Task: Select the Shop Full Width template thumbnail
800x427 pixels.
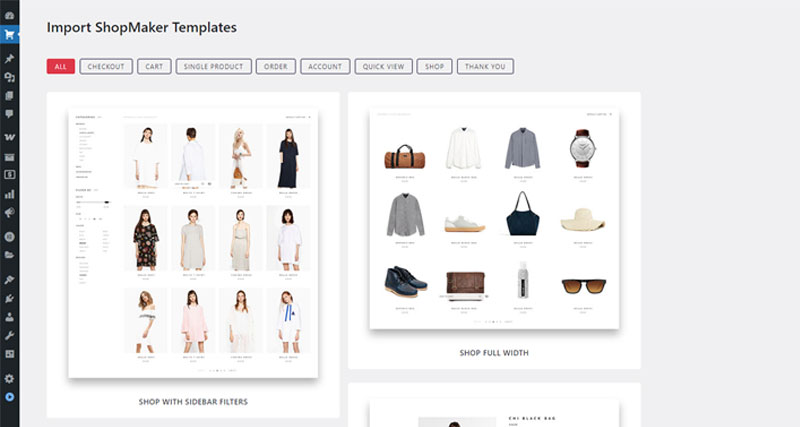Action: tap(494, 218)
